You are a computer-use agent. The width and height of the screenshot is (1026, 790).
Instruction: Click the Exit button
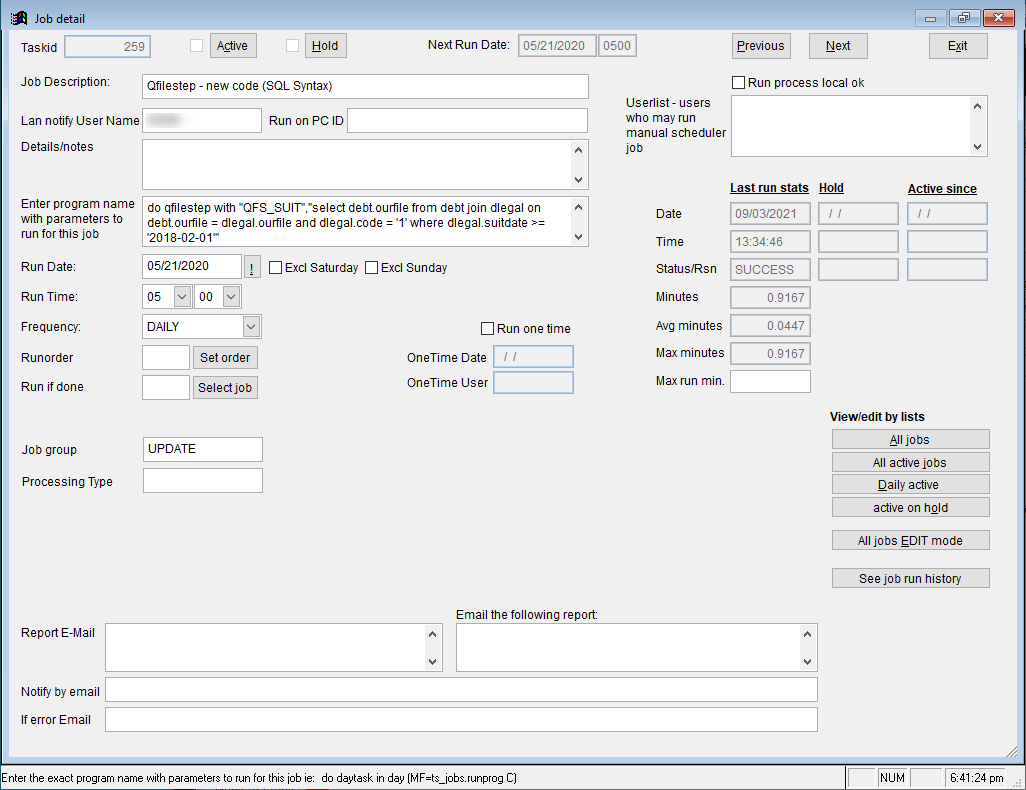[958, 46]
